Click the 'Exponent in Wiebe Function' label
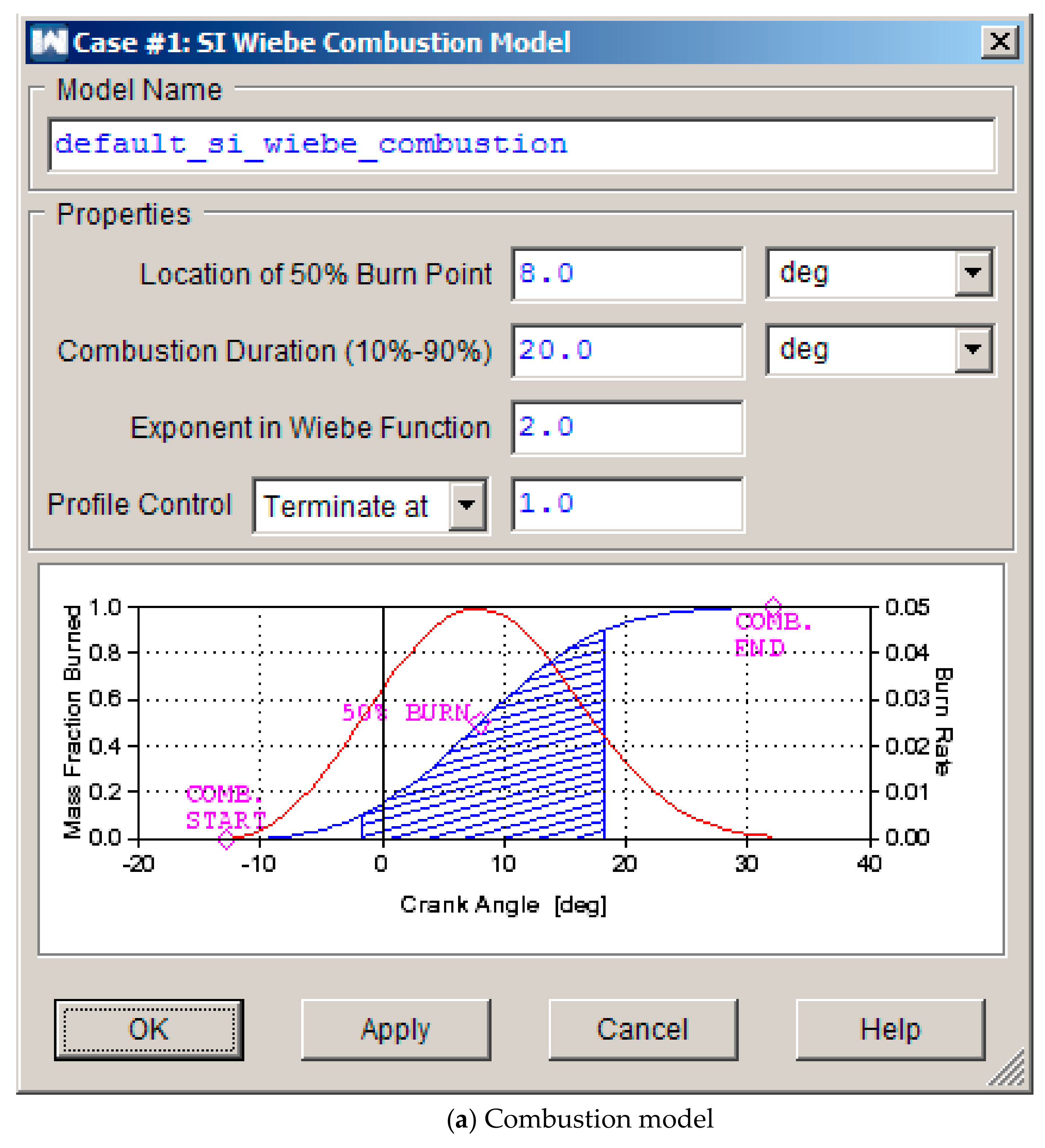Screen dimensions: 1045x1148 [x=310, y=428]
